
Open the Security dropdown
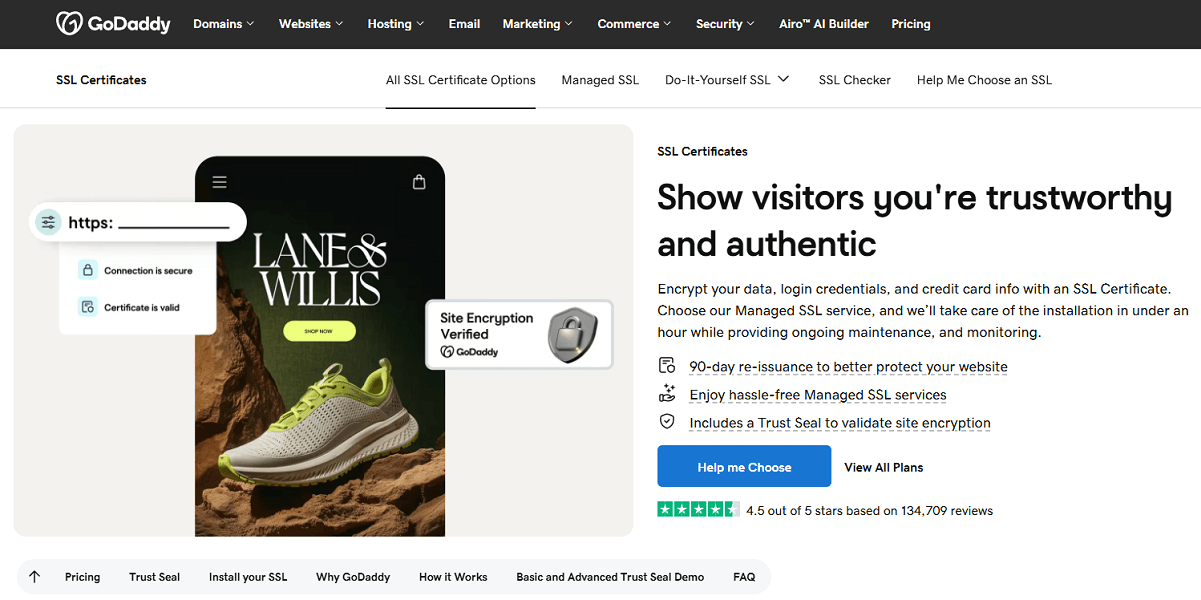[x=725, y=24]
